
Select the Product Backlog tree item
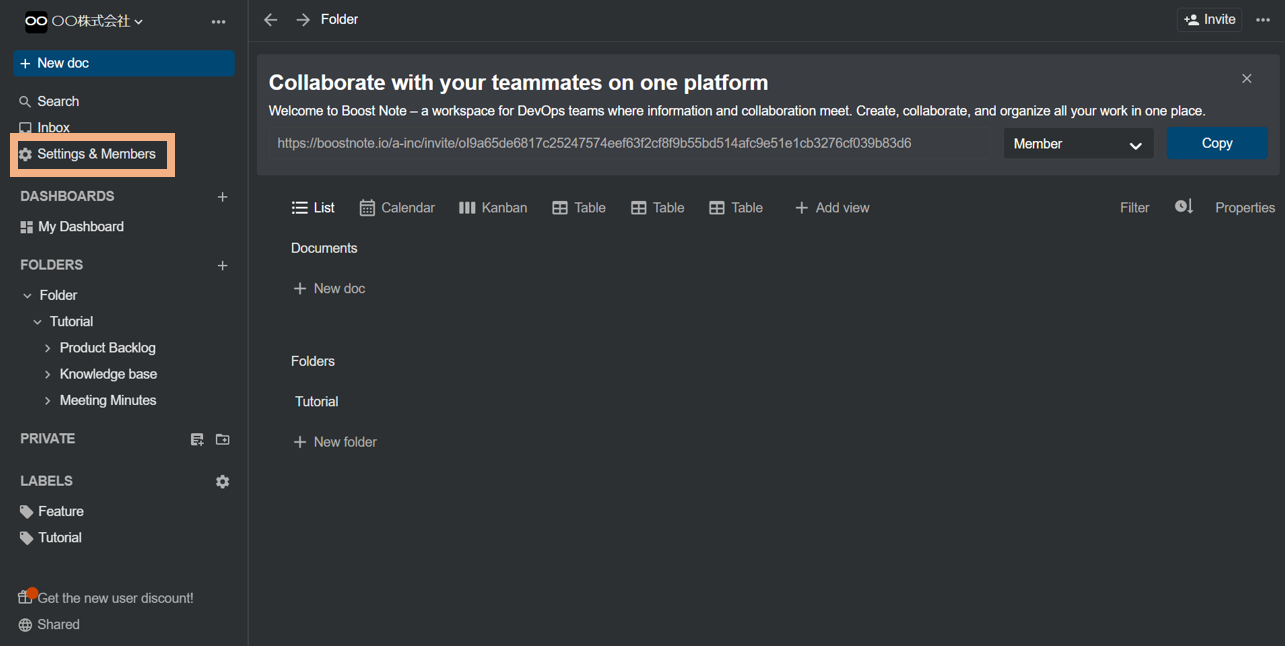[x=108, y=348]
